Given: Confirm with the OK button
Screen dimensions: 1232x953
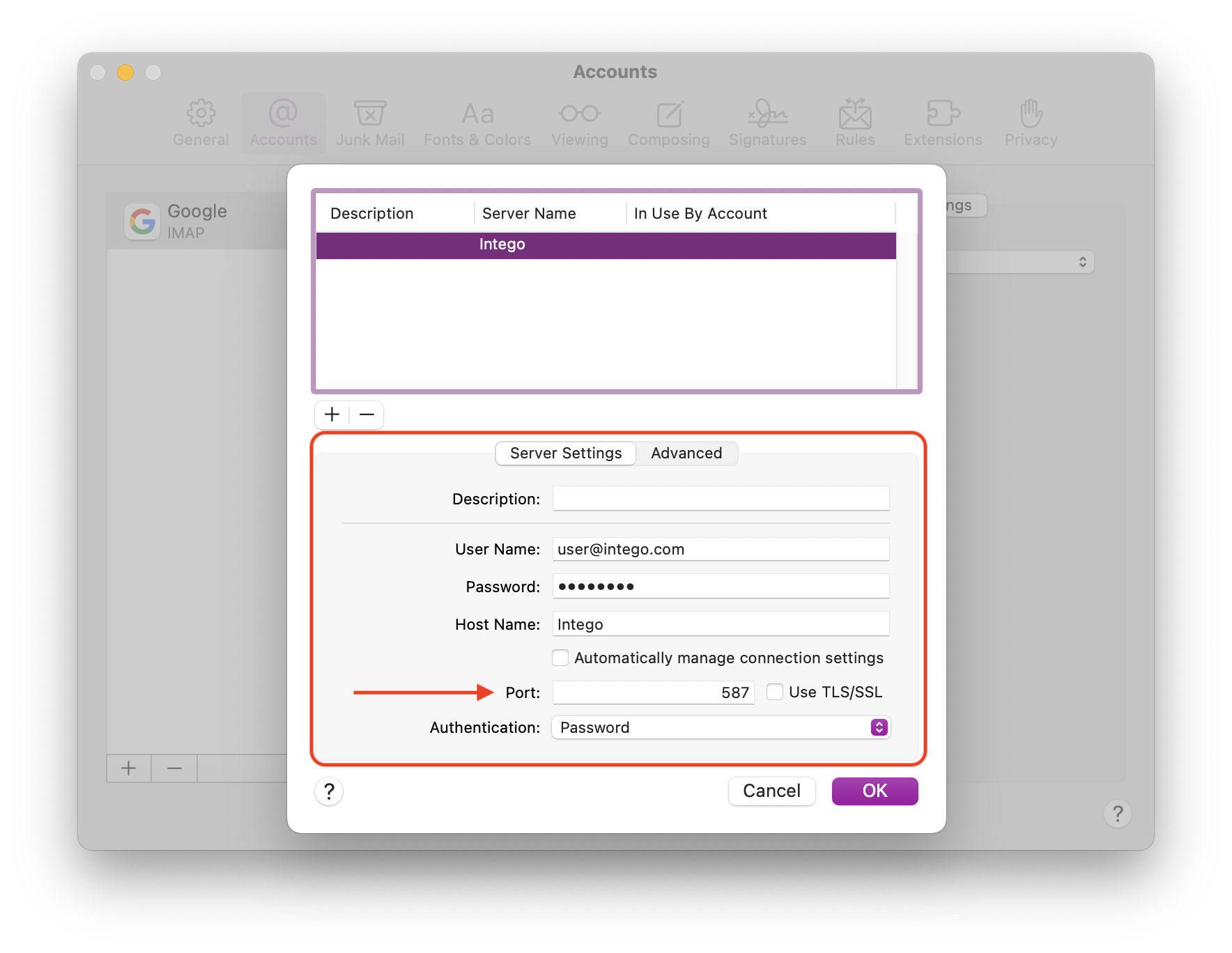Looking at the screenshot, I should click(875, 791).
